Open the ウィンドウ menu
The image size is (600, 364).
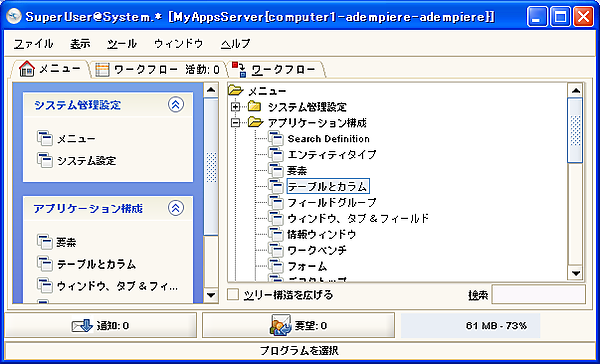coord(178,44)
